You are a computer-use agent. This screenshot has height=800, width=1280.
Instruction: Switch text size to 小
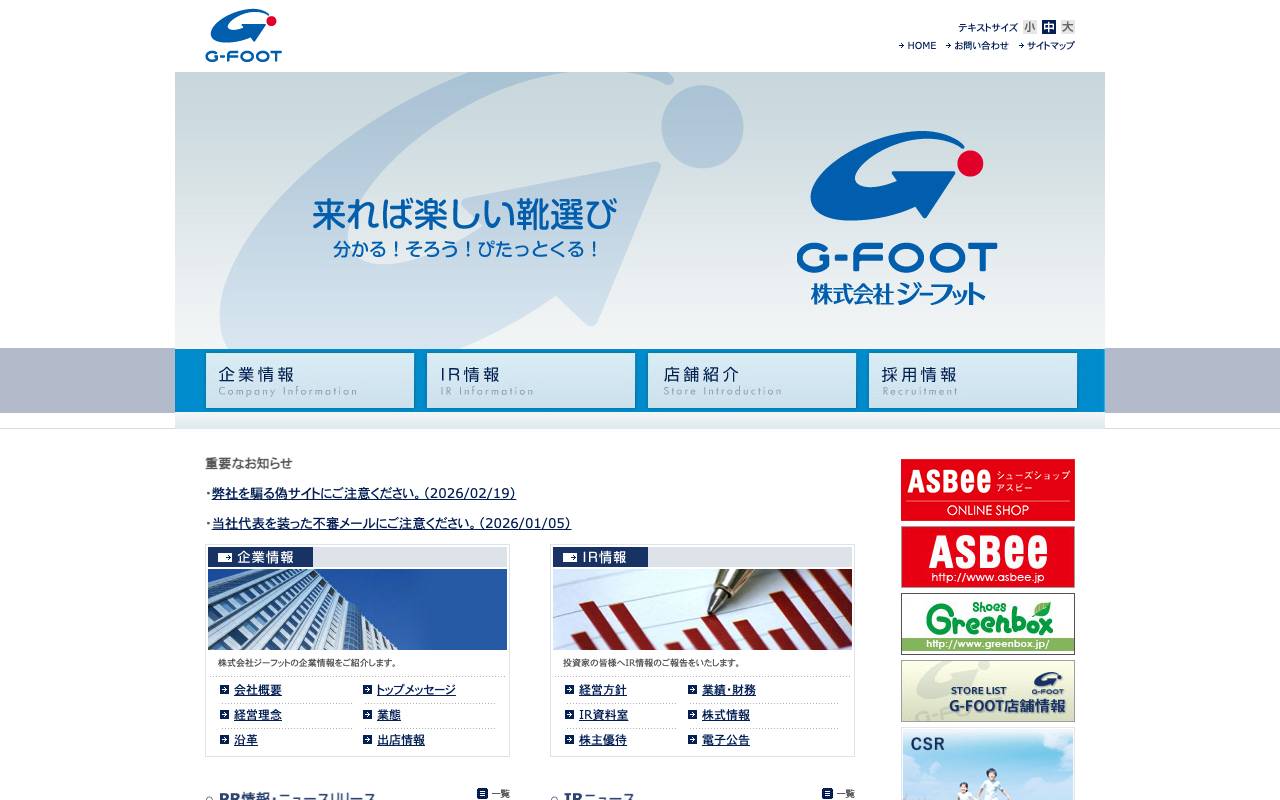1030,27
